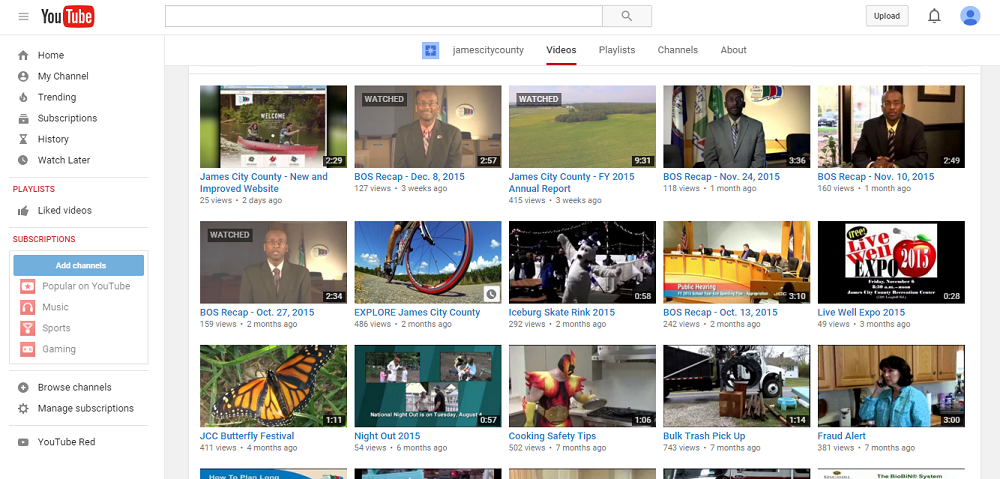Click the Add channels button
The width and height of the screenshot is (1000, 479).
pyautogui.click(x=79, y=265)
